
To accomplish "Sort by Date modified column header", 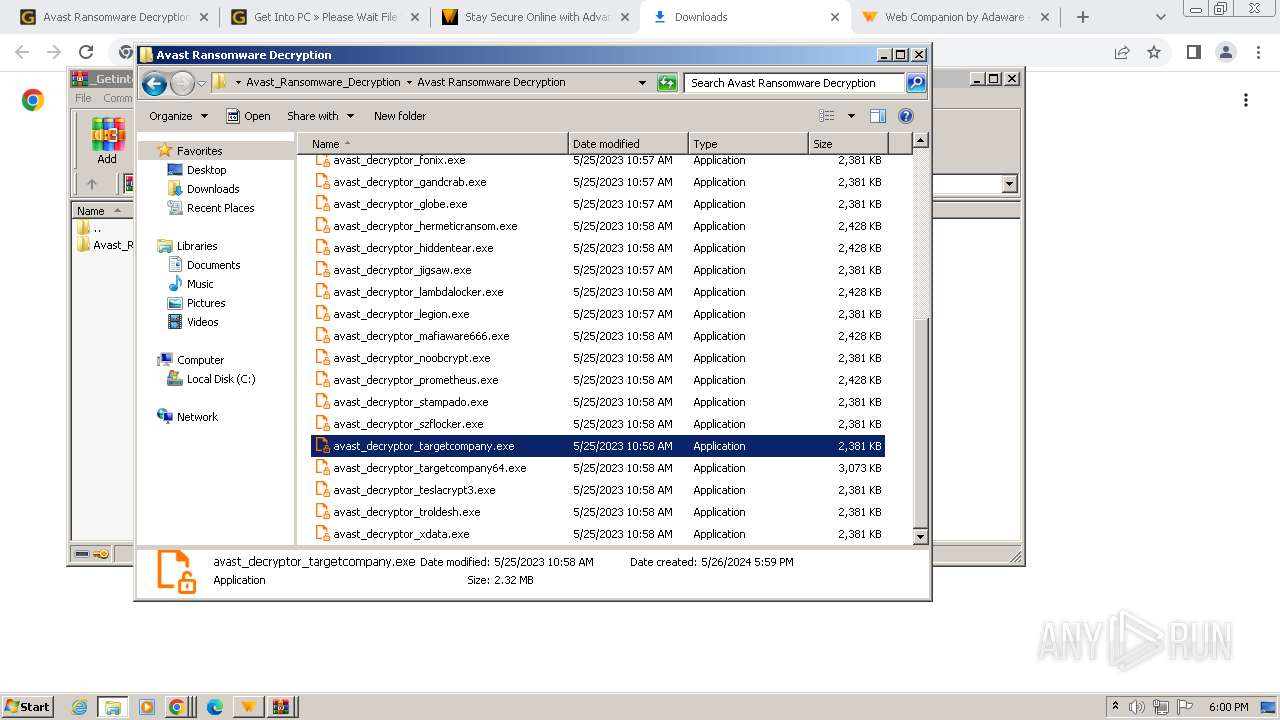I will [x=628, y=144].
